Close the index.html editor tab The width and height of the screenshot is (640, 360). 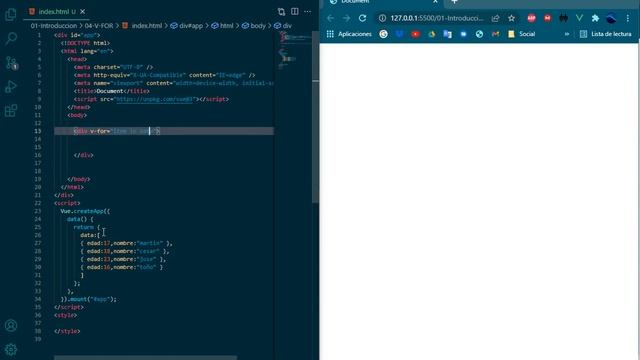83,11
